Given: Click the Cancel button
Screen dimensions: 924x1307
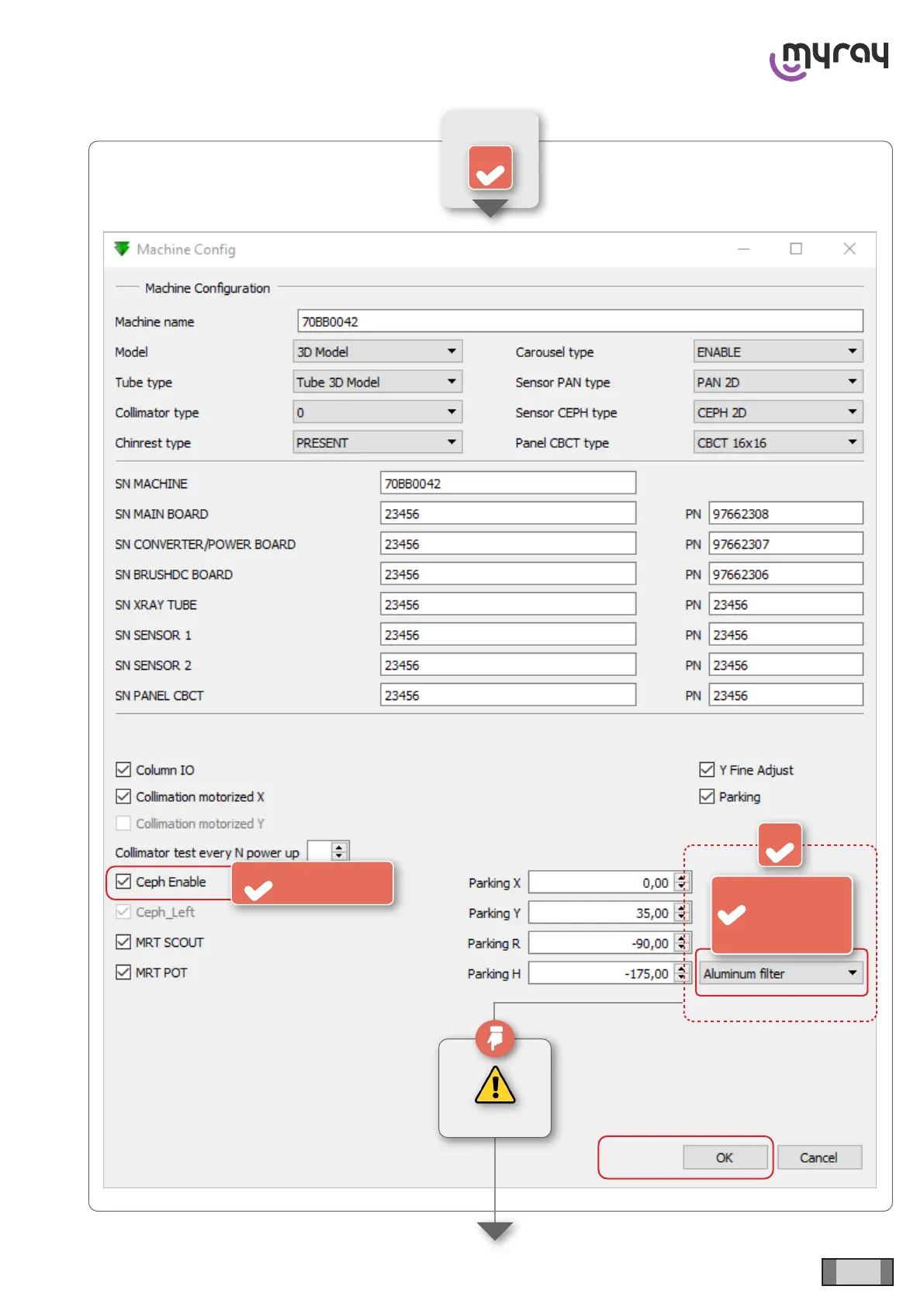Looking at the screenshot, I should click(x=818, y=1157).
